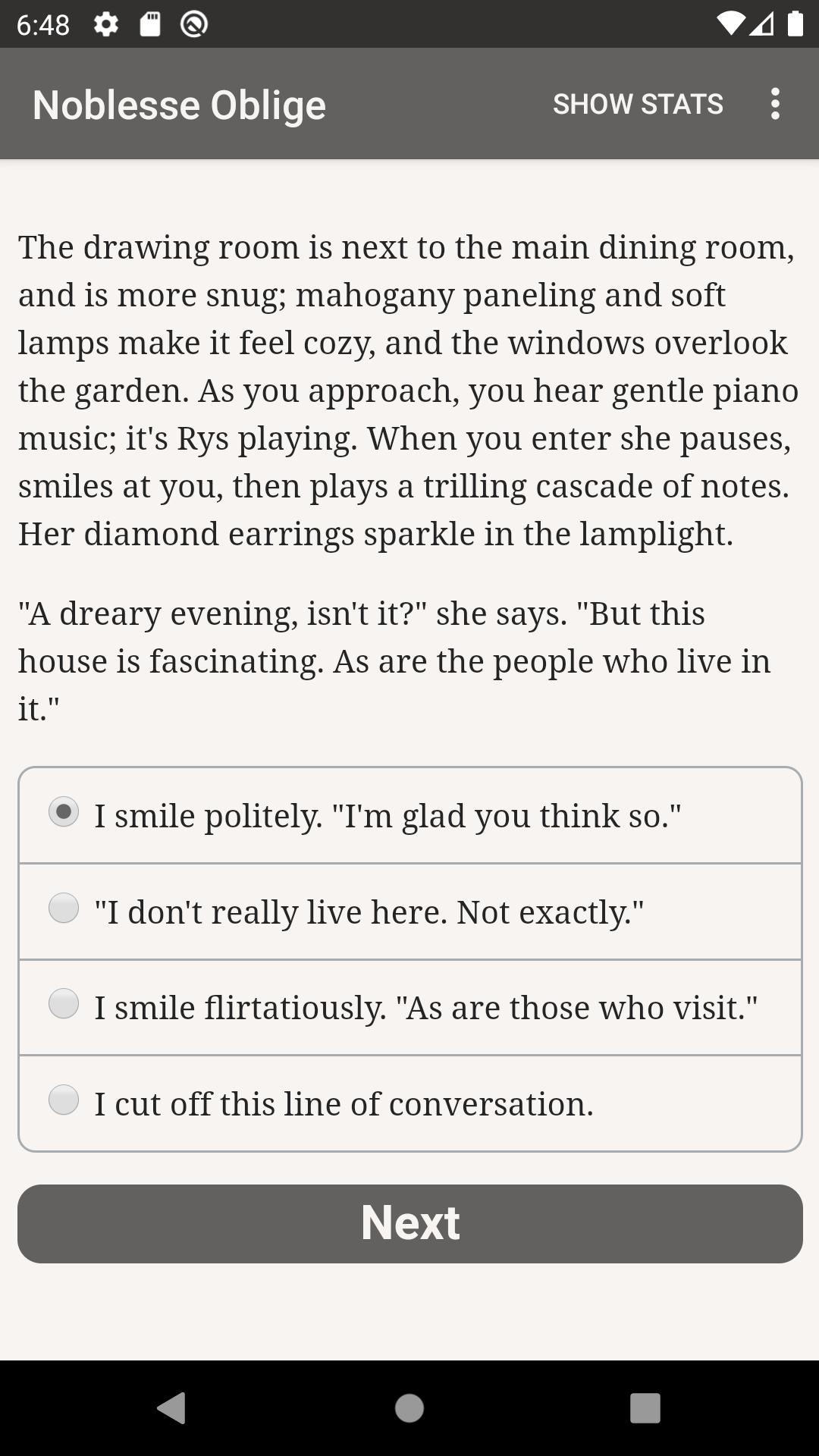This screenshot has height=1456, width=819.
Task: Tap the drawing room description paragraph
Action: [x=409, y=391]
